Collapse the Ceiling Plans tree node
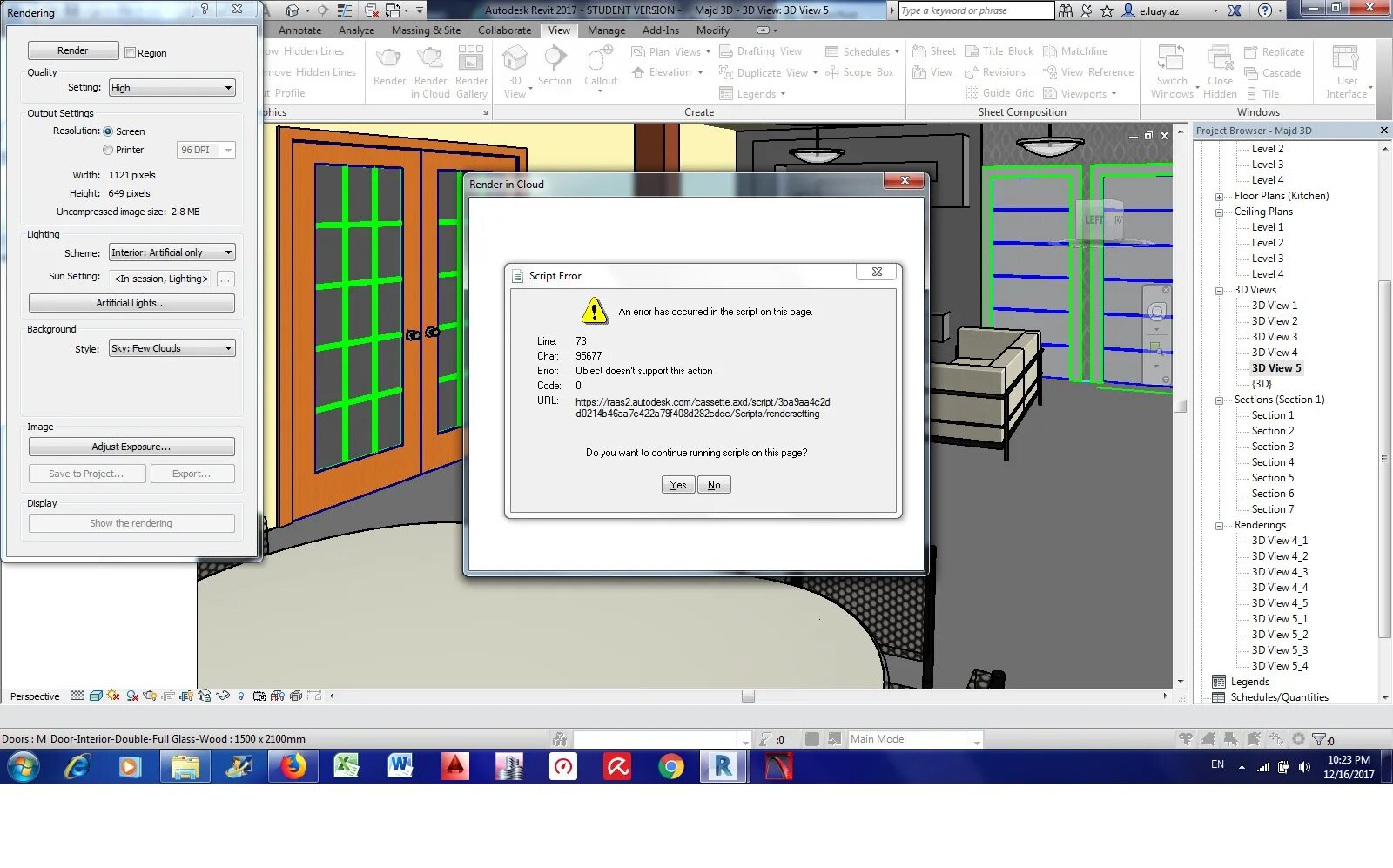The image size is (1393, 868). pos(1219,212)
